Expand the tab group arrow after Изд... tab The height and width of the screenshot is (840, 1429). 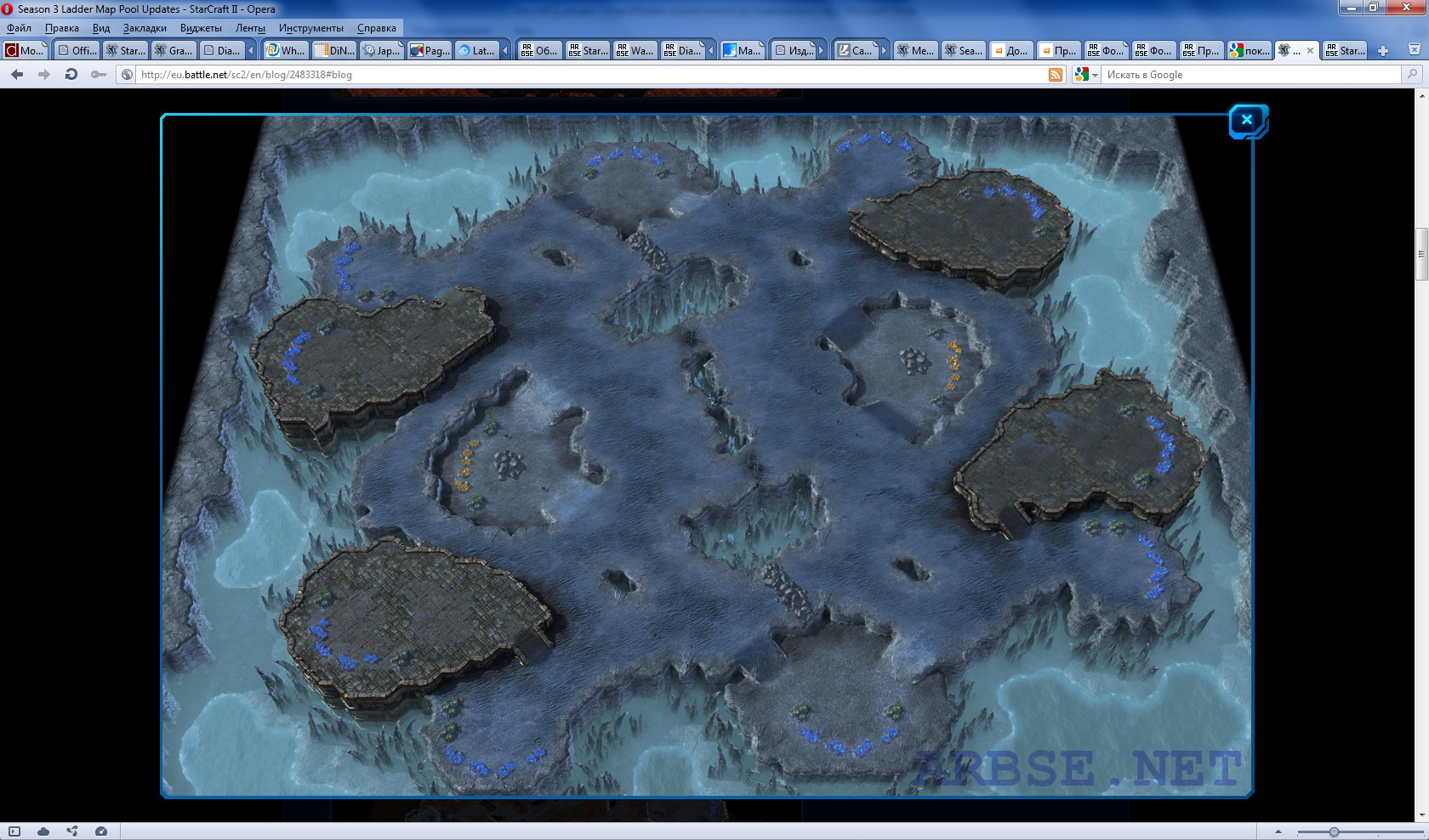(x=822, y=51)
